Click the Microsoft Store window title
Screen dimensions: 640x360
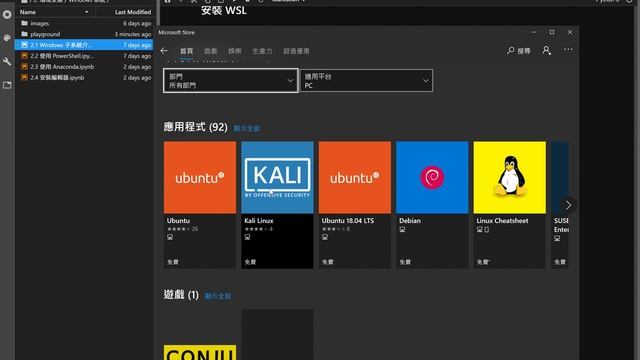pyautogui.click(x=177, y=32)
